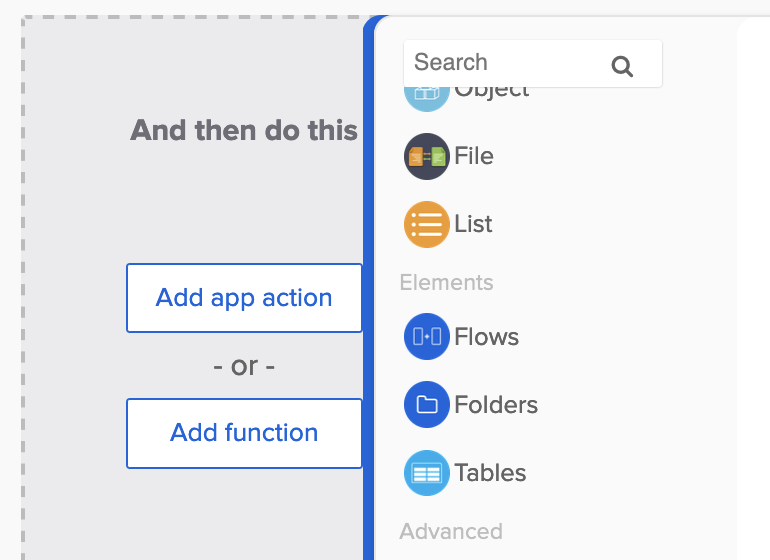Image resolution: width=770 pixels, height=560 pixels.
Task: Click the Add app action button
Action: pyautogui.click(x=244, y=298)
